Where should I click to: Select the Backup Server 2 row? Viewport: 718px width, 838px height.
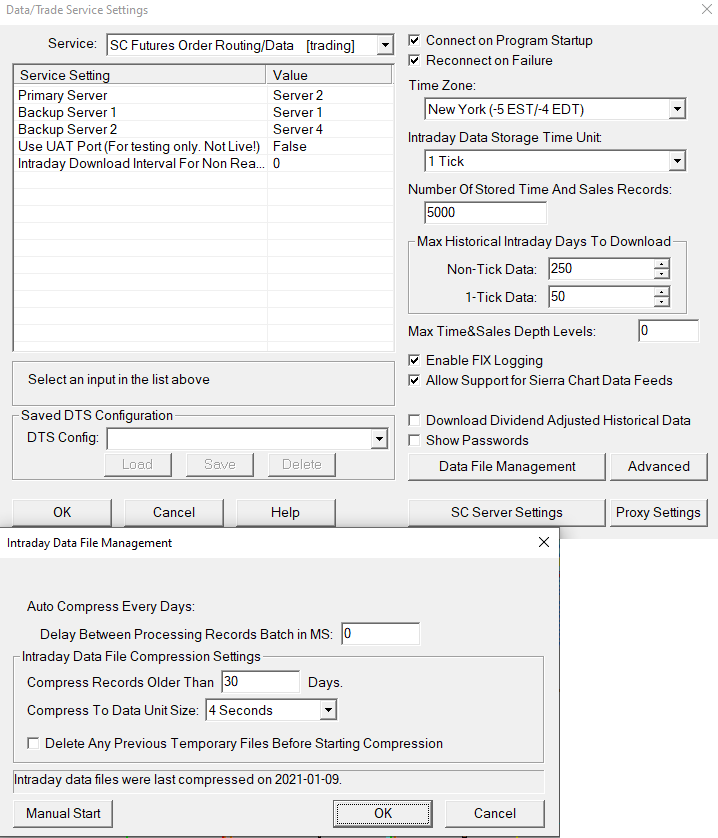coord(204,129)
